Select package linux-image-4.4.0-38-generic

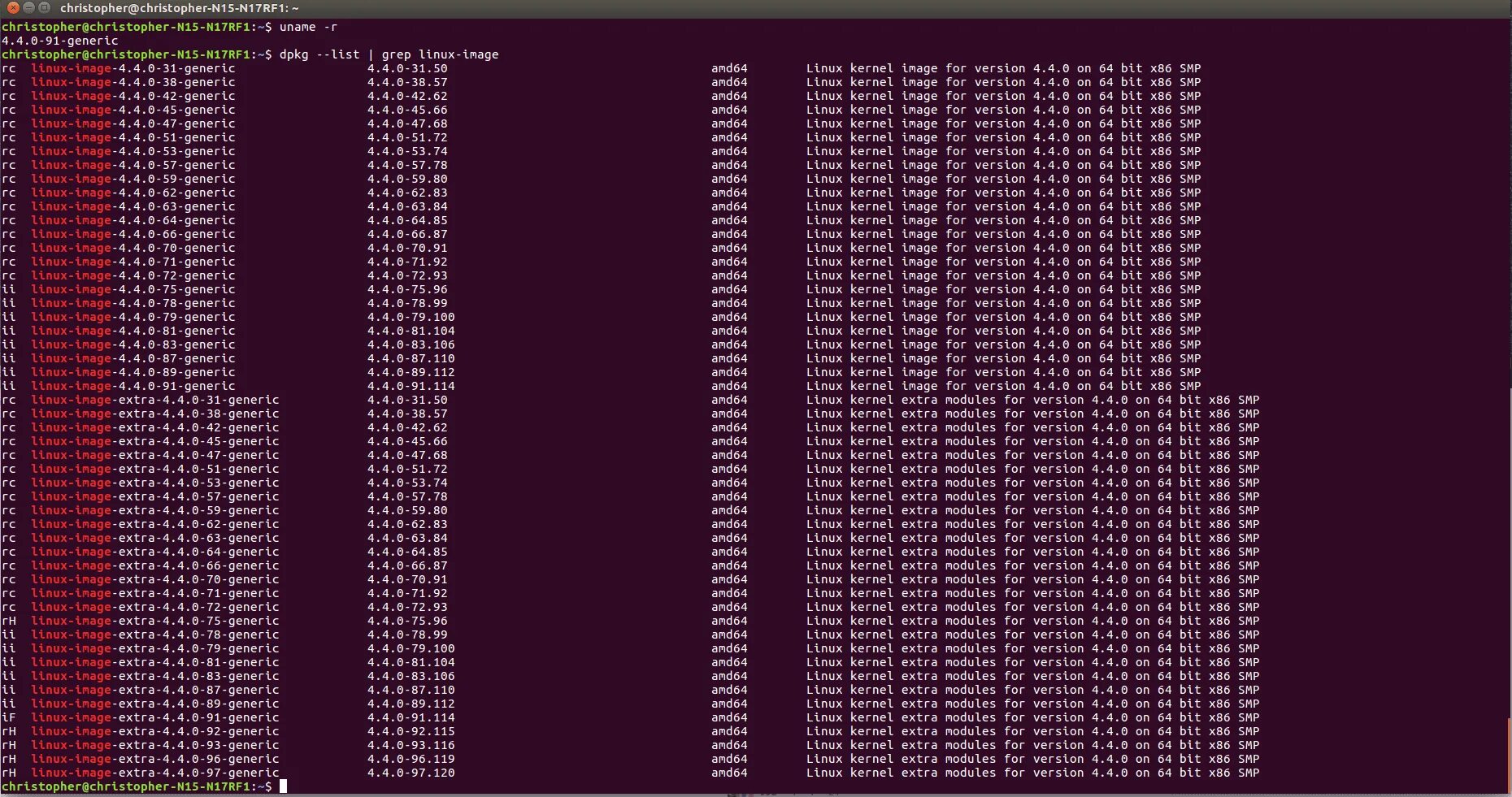(x=133, y=82)
